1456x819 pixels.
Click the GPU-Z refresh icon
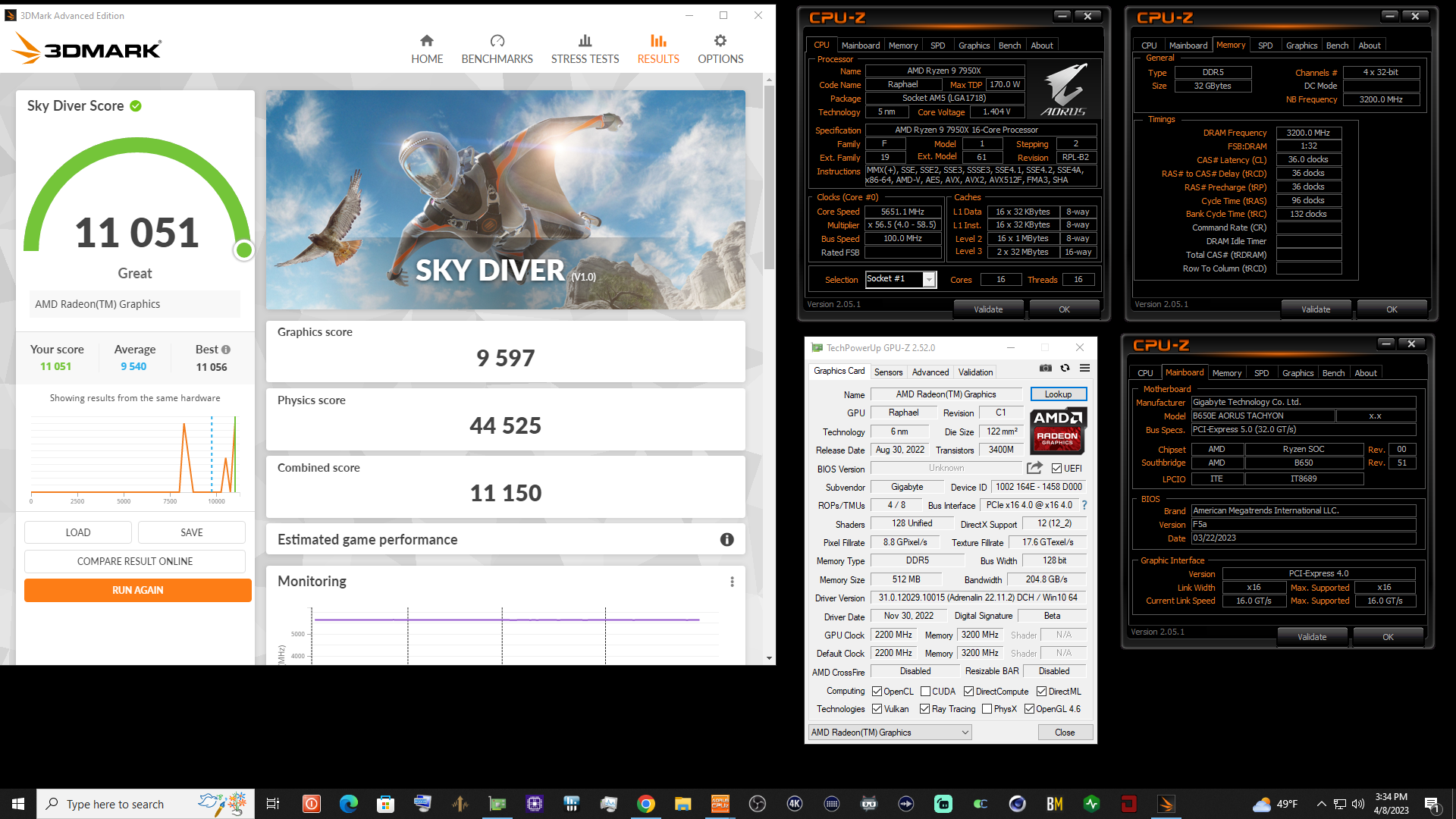click(1065, 368)
